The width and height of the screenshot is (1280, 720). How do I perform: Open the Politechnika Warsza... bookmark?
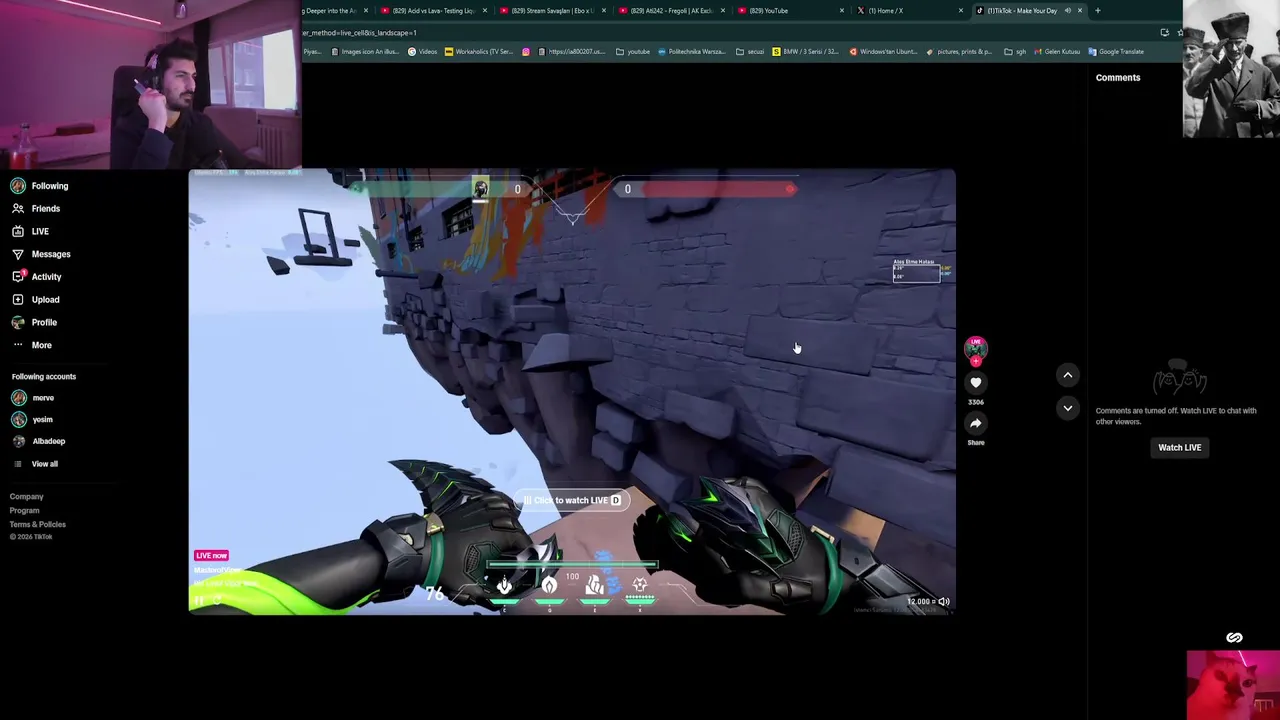691,52
